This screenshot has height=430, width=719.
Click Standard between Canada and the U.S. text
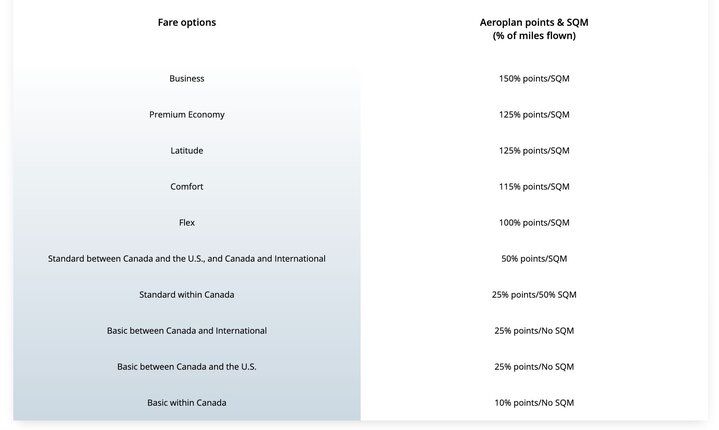pos(187,258)
